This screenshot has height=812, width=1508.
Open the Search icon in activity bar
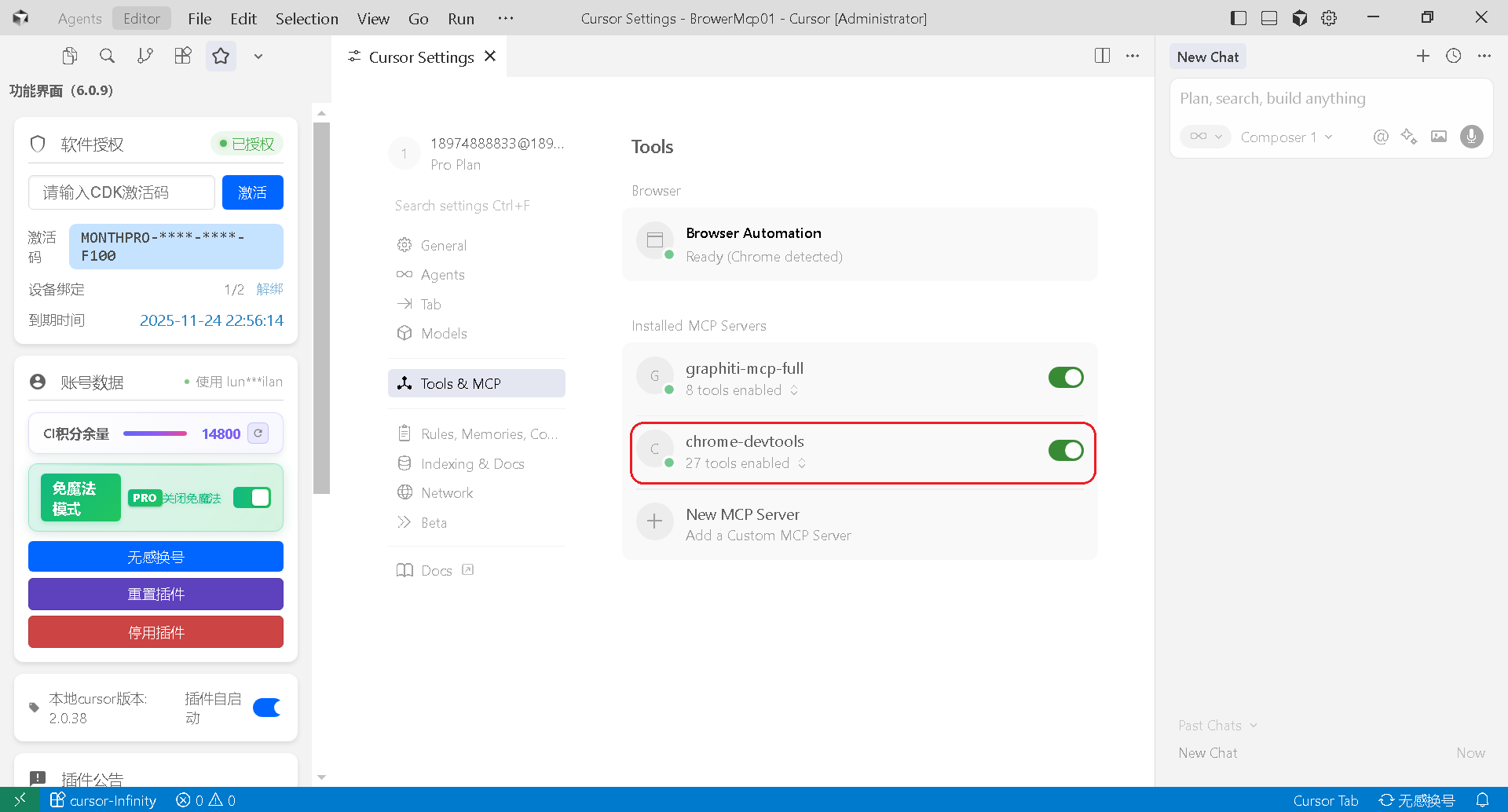click(x=107, y=56)
